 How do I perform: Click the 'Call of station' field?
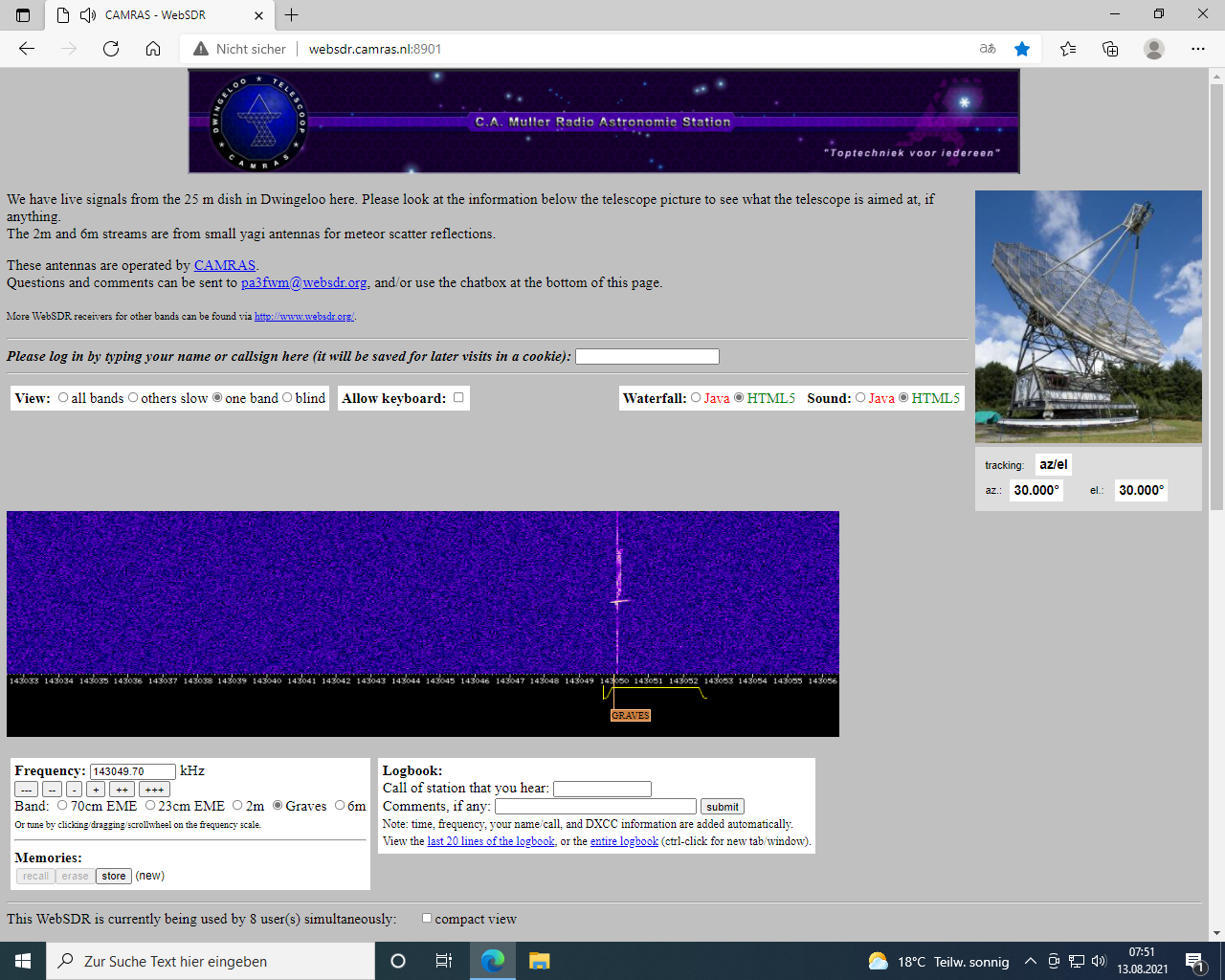pyautogui.click(x=602, y=789)
